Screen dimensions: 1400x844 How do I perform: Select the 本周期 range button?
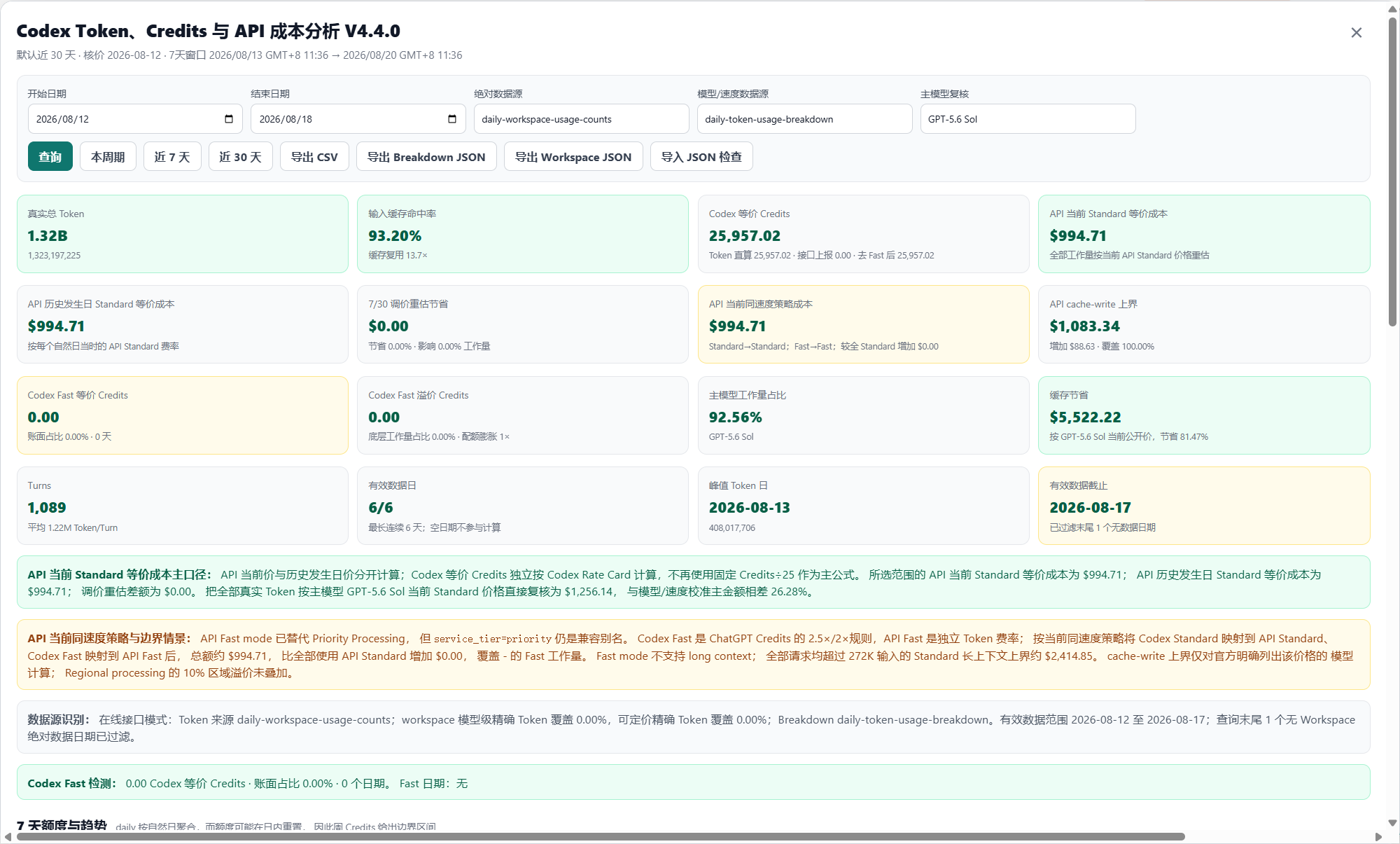108,157
